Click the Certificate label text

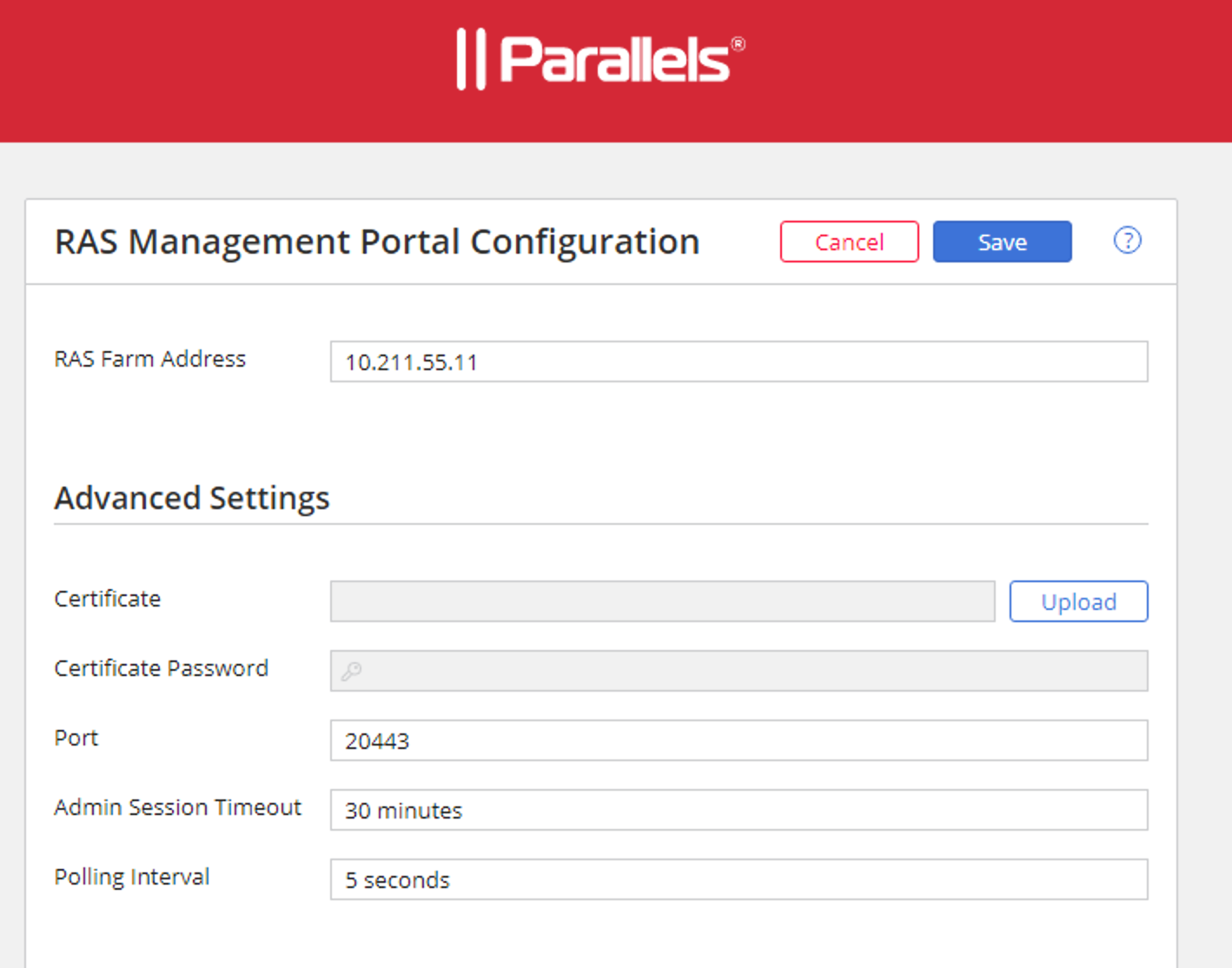[x=107, y=599]
